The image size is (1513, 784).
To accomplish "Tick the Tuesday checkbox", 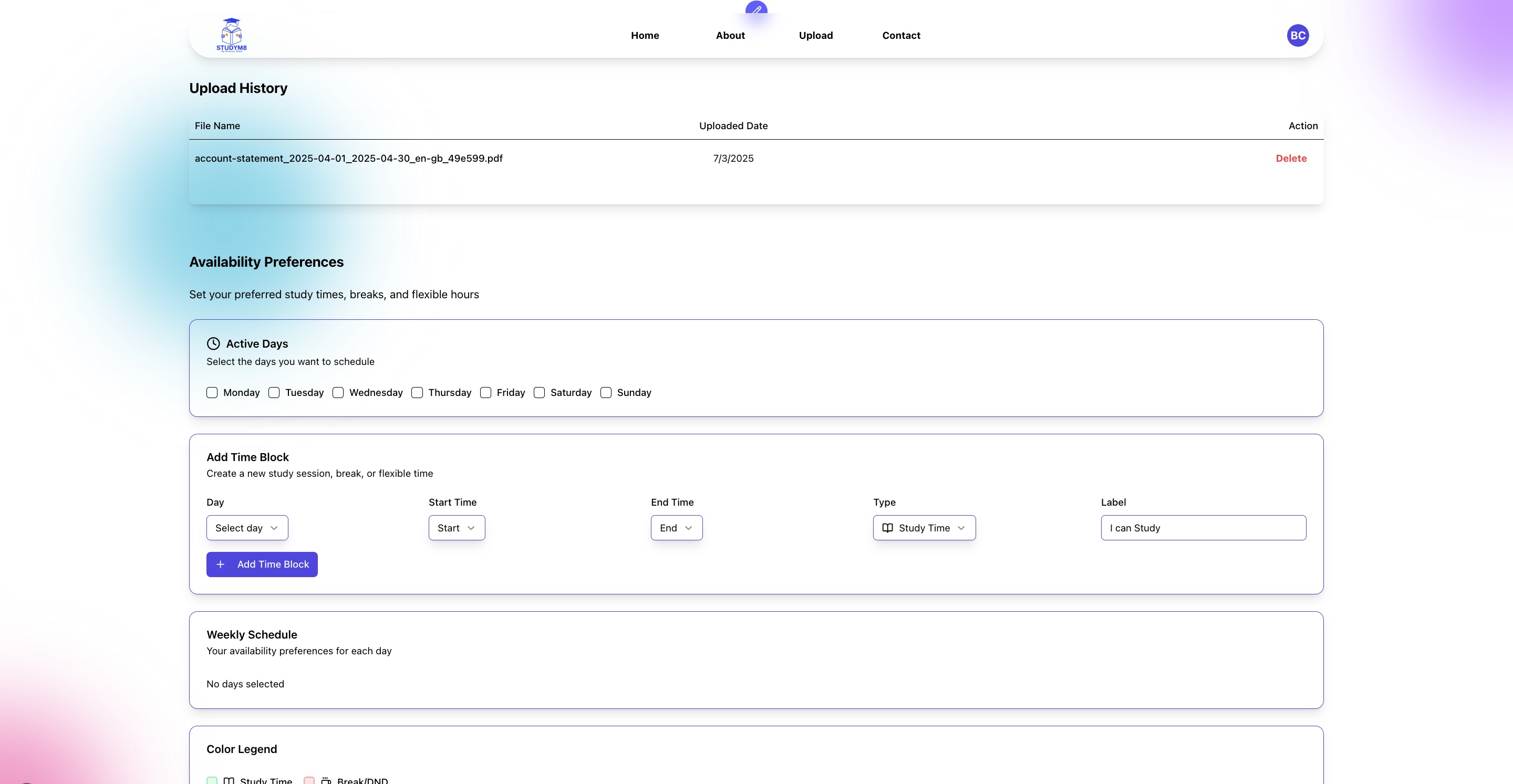I will point(274,392).
